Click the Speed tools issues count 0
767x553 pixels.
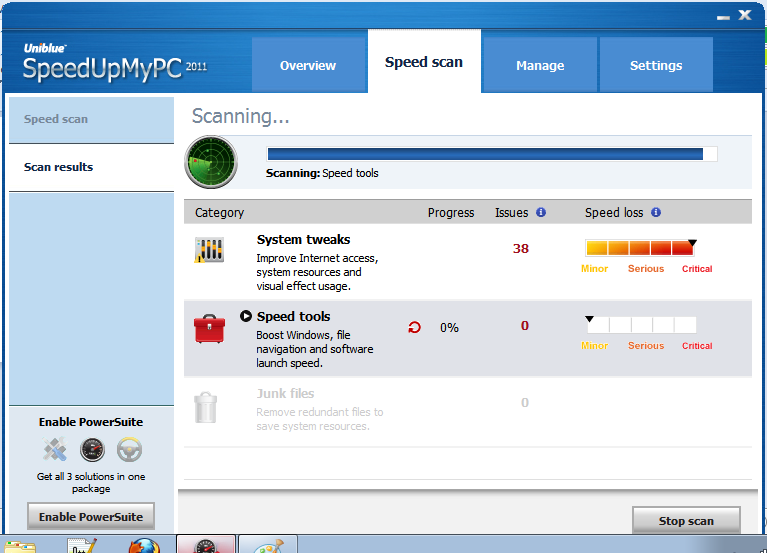pyautogui.click(x=525, y=326)
